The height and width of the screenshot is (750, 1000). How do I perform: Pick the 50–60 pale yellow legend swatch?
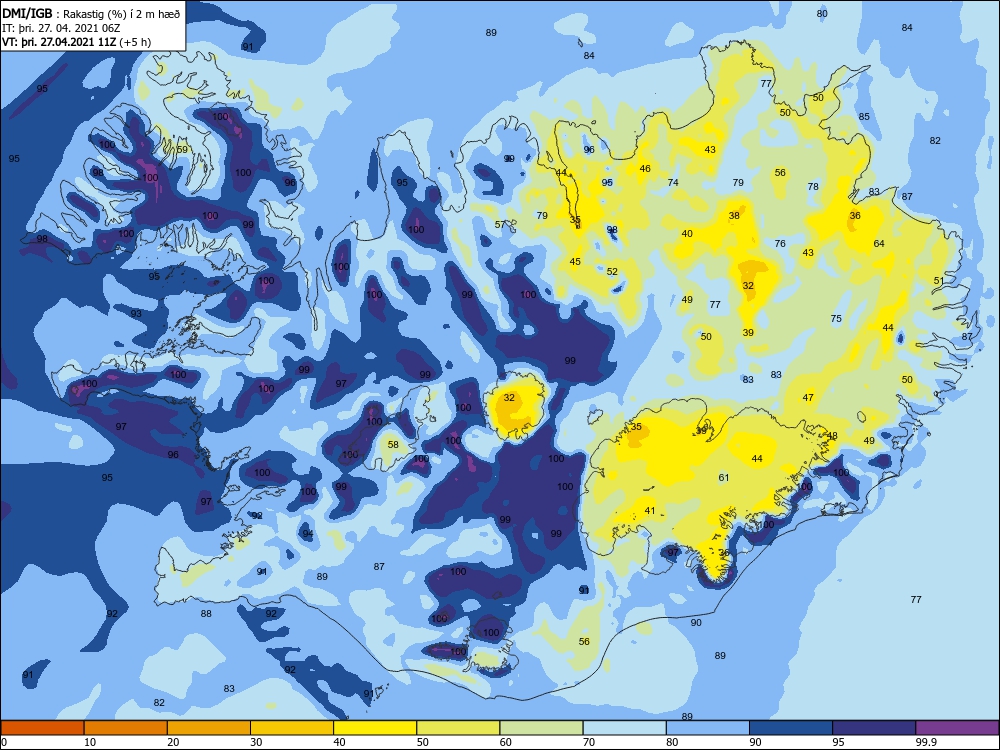[458, 728]
